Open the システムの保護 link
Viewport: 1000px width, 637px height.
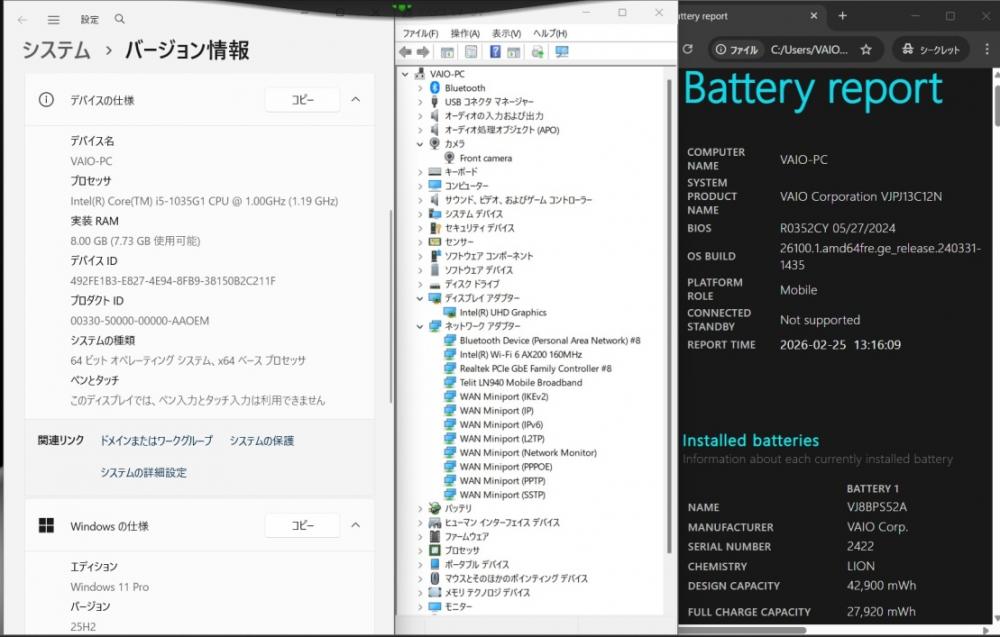click(x=261, y=440)
